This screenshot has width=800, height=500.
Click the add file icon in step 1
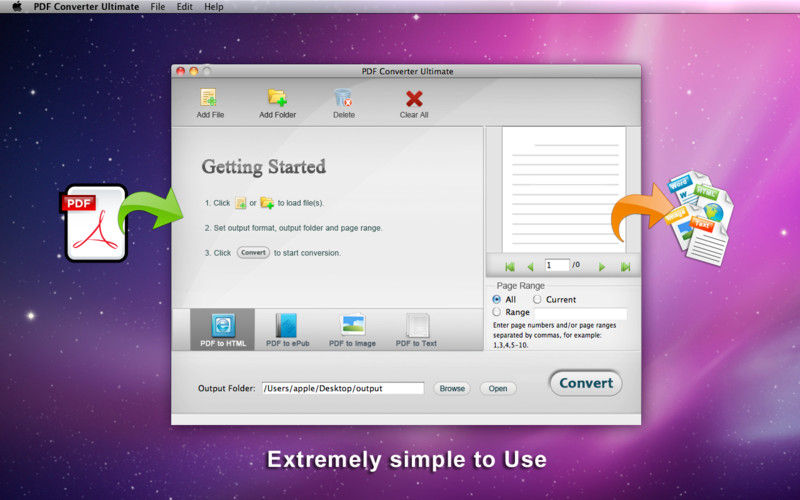click(240, 203)
